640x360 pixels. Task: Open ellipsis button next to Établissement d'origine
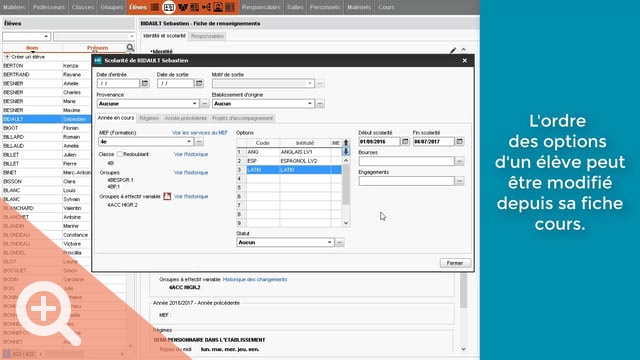pyautogui.click(x=320, y=104)
